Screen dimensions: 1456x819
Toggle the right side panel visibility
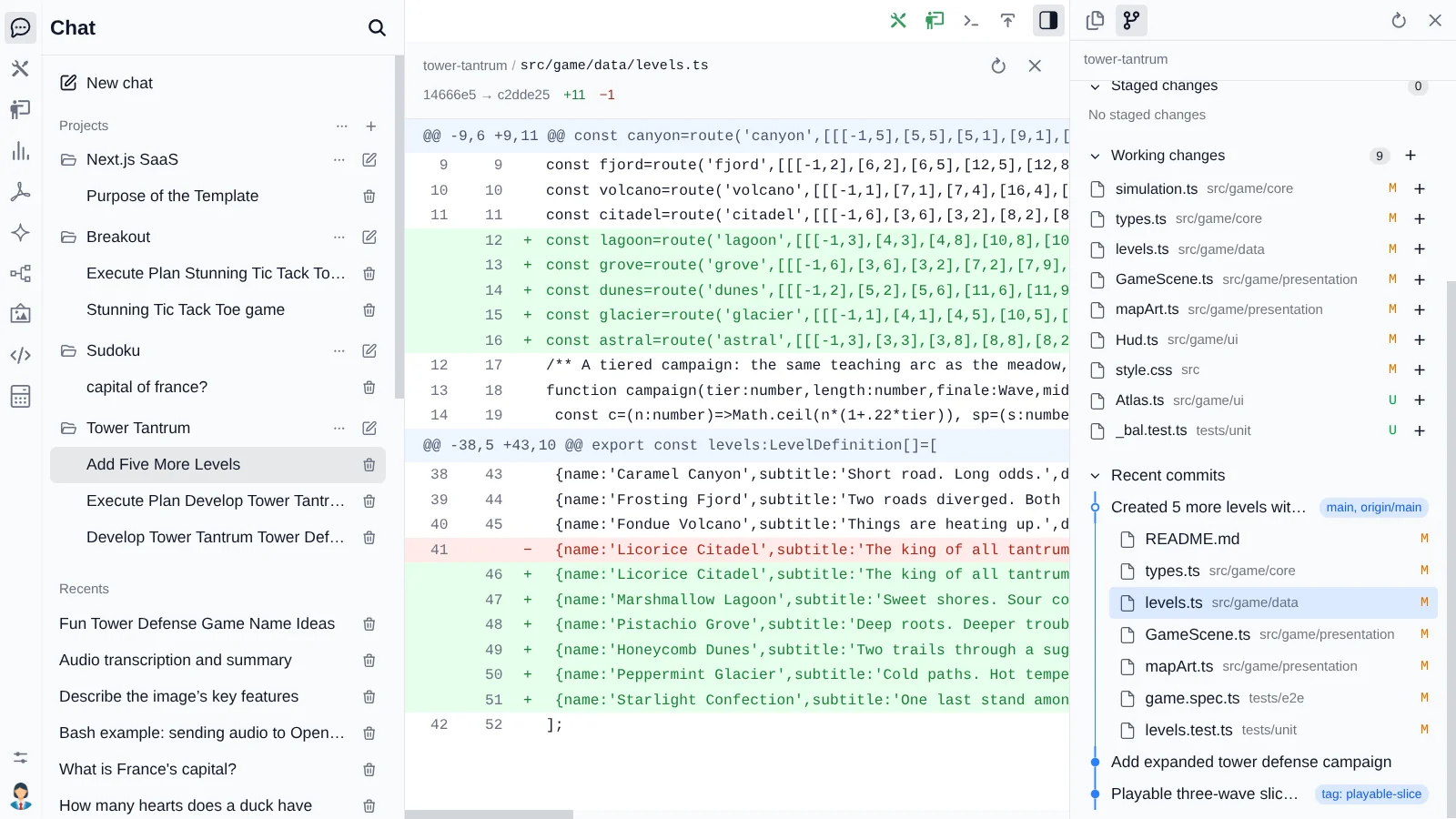pos(1048,20)
